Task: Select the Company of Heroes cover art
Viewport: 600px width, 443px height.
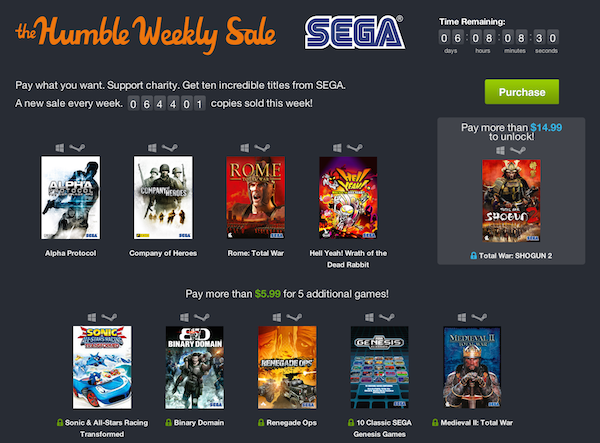Action: (x=163, y=197)
